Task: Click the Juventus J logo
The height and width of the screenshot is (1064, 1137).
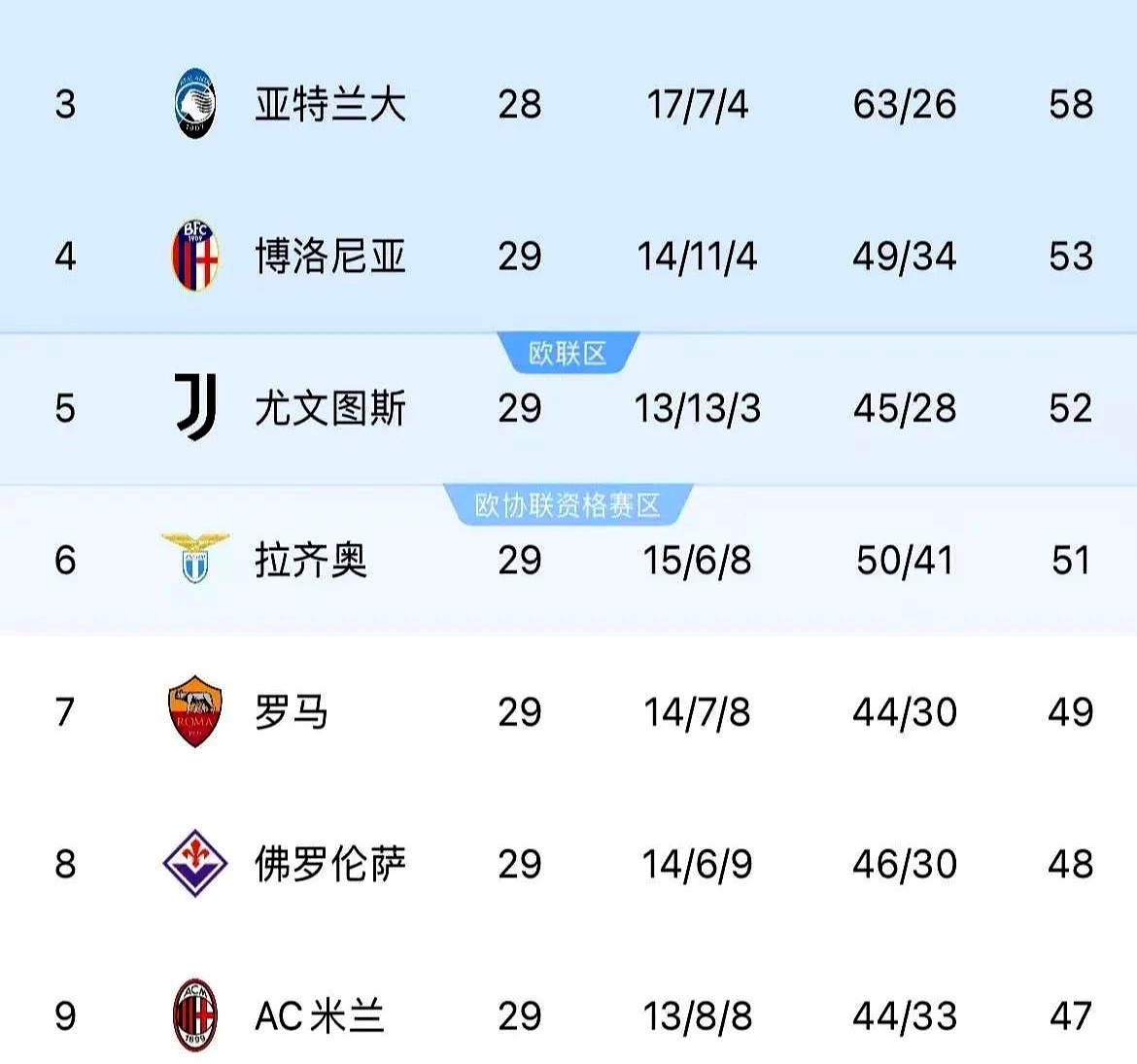Action: [195, 407]
